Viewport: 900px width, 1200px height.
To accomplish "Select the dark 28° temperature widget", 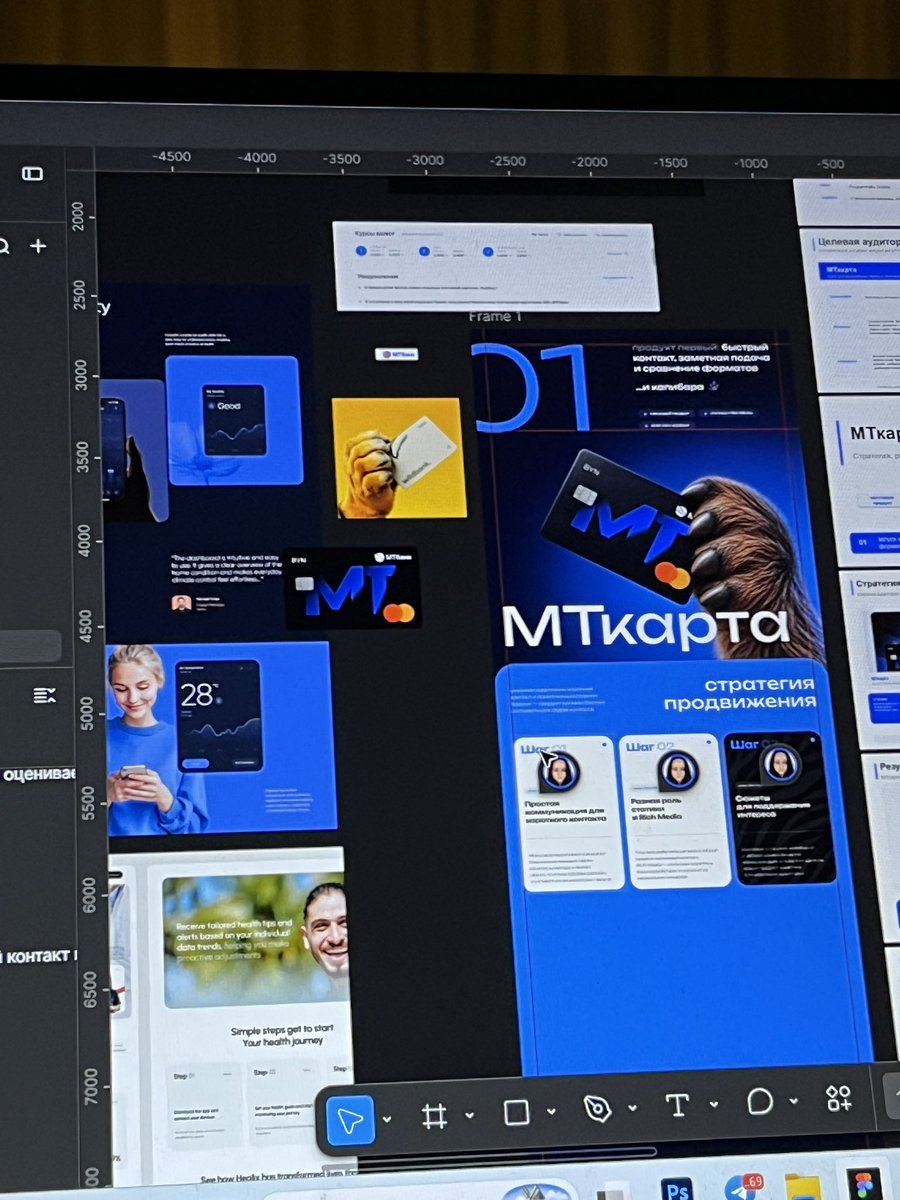I will tap(220, 715).
